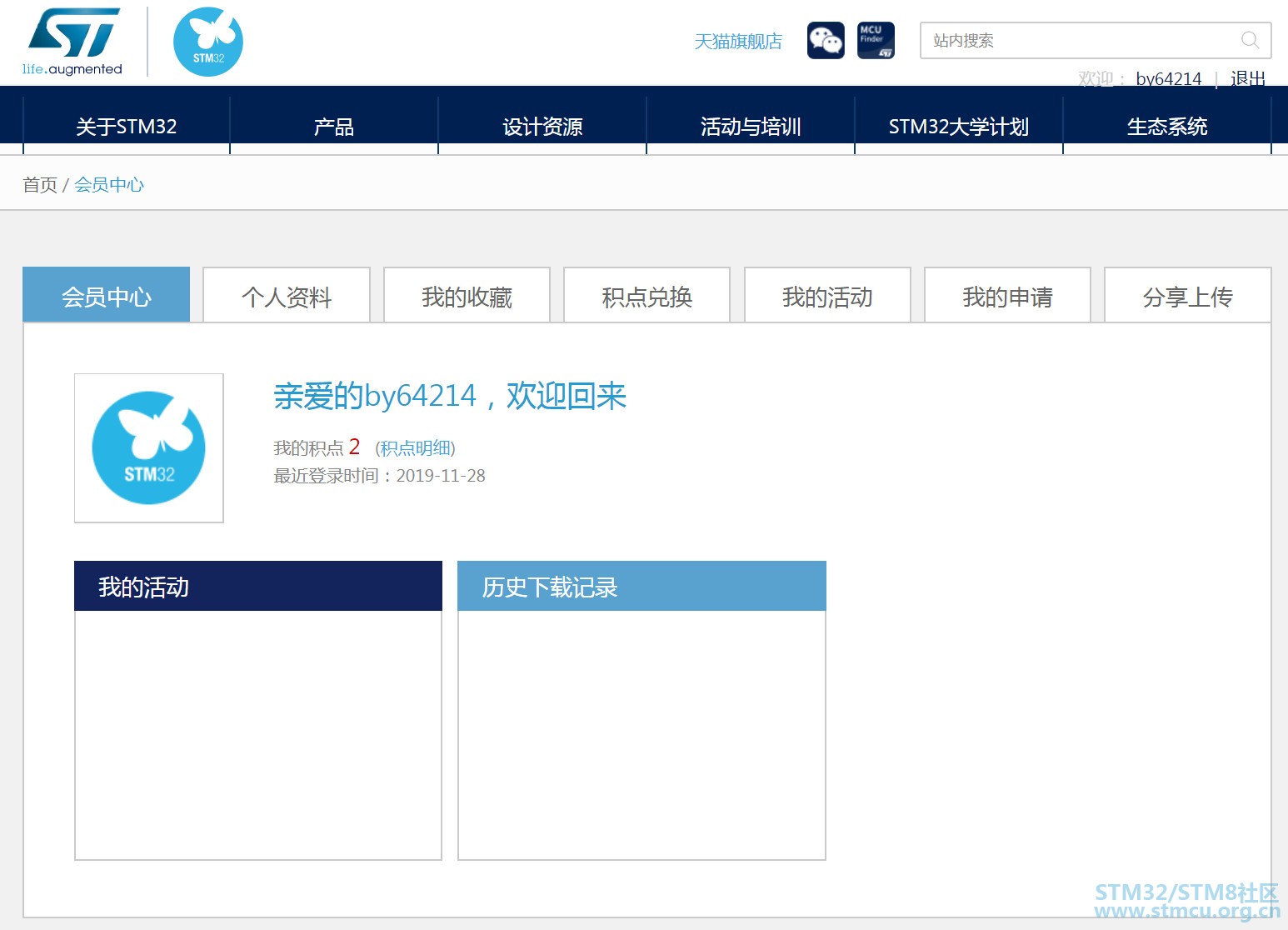1288x930 pixels.
Task: Open the 积点明细 points detail link
Action: pyautogui.click(x=416, y=448)
